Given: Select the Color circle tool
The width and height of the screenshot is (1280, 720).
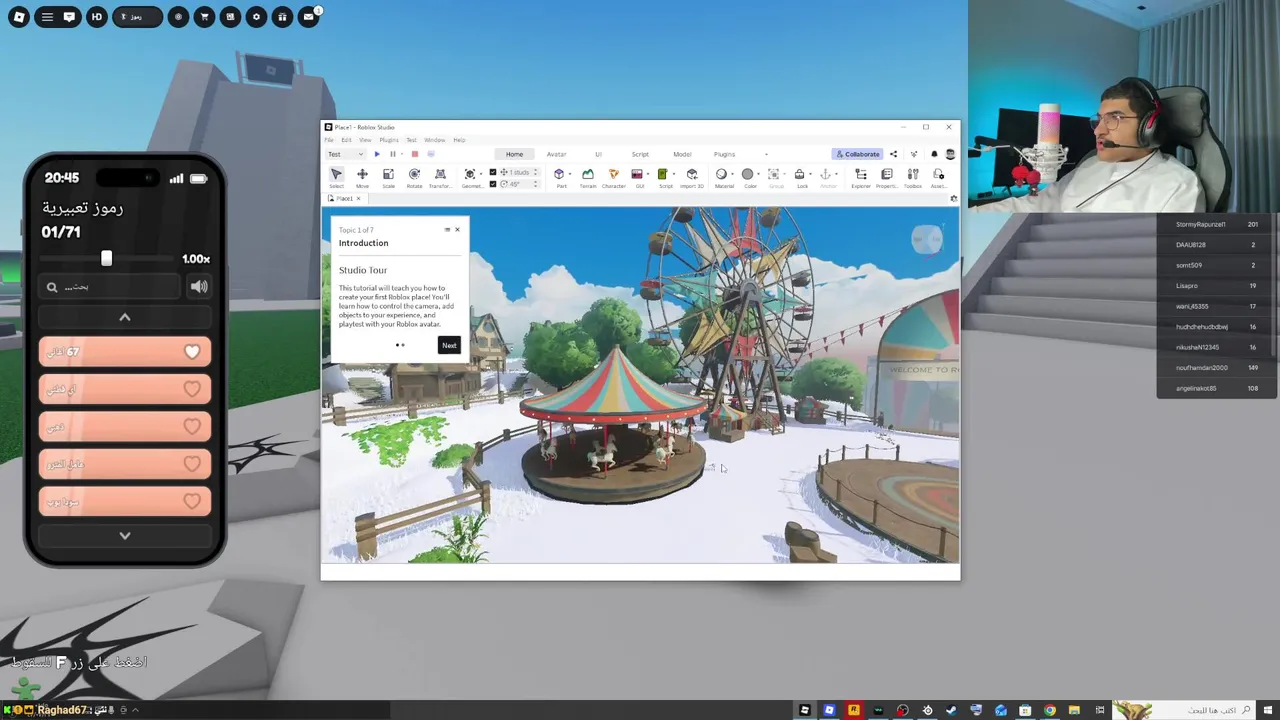Looking at the screenshot, I should 747,174.
